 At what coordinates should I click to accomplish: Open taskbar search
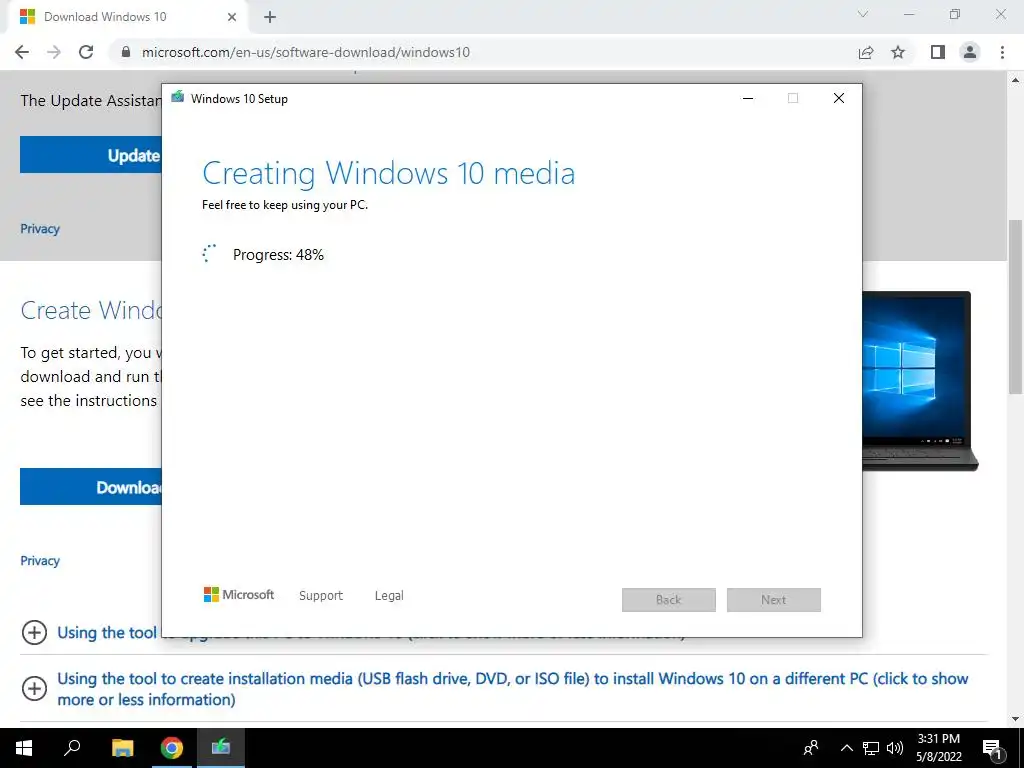(x=72, y=748)
